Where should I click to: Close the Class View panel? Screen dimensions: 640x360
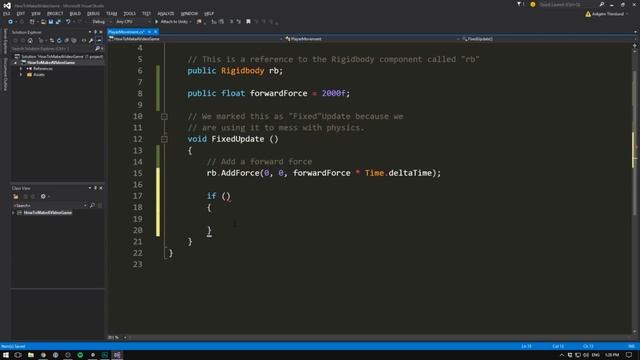point(101,188)
